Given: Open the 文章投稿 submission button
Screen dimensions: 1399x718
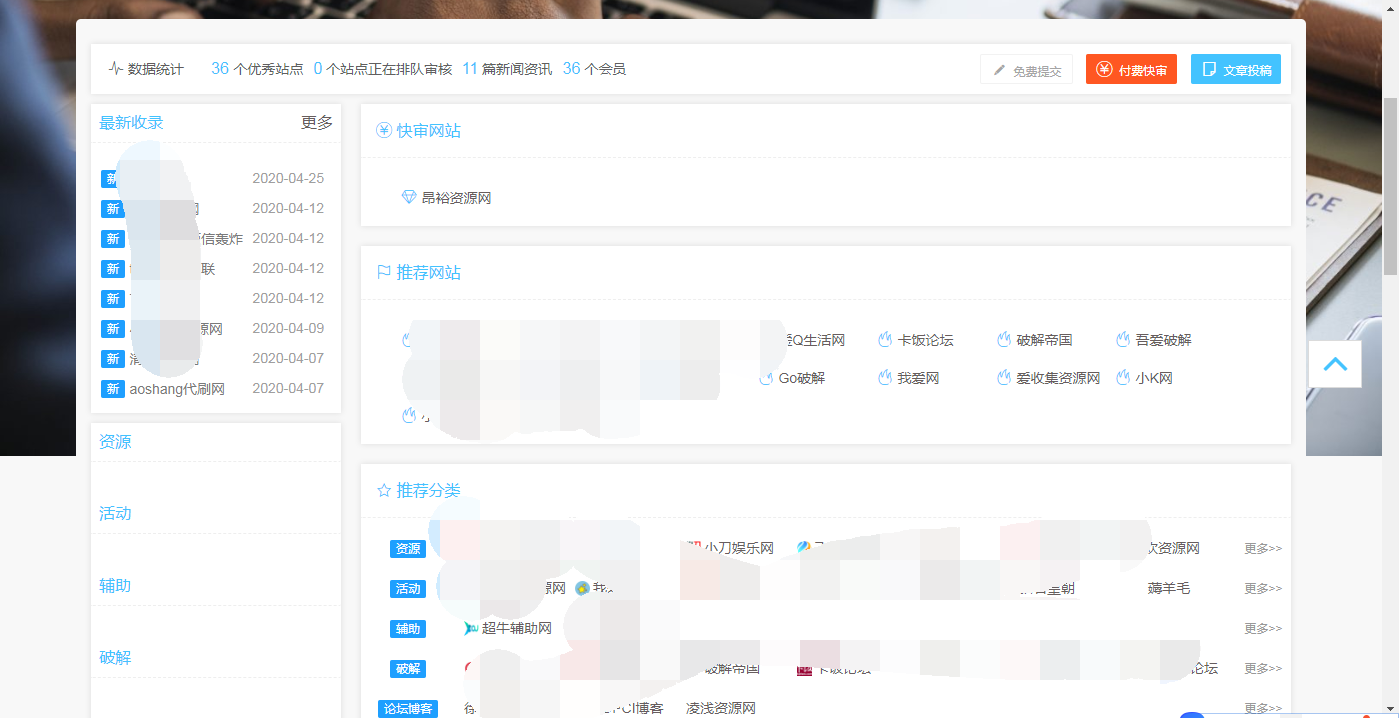Looking at the screenshot, I should (x=1236, y=69).
